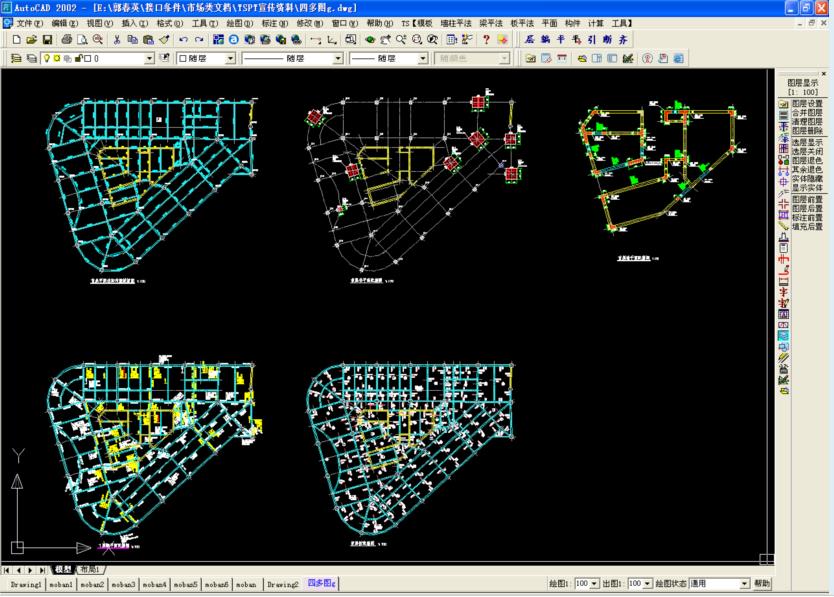Click the Match Properties paintbrush icon
The width and height of the screenshot is (834, 597).
click(164, 39)
